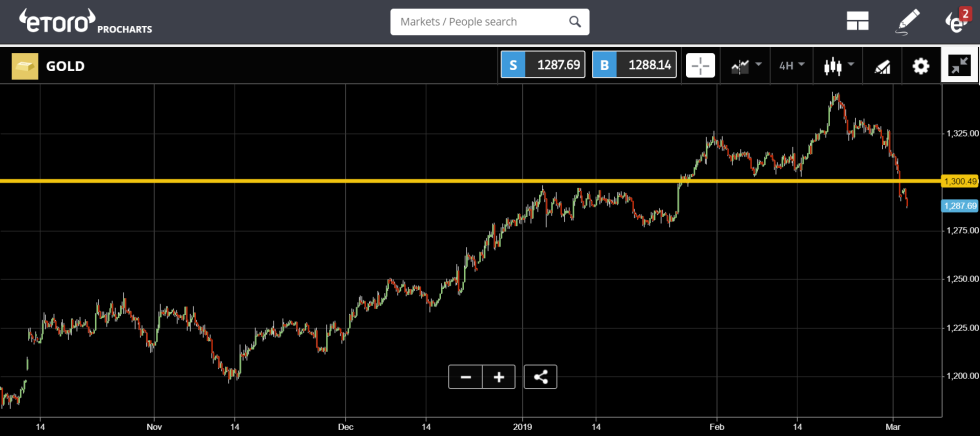Screen dimensions: 980x436
Task: Toggle the crosshair cursor mode
Action: pyautogui.click(x=700, y=66)
